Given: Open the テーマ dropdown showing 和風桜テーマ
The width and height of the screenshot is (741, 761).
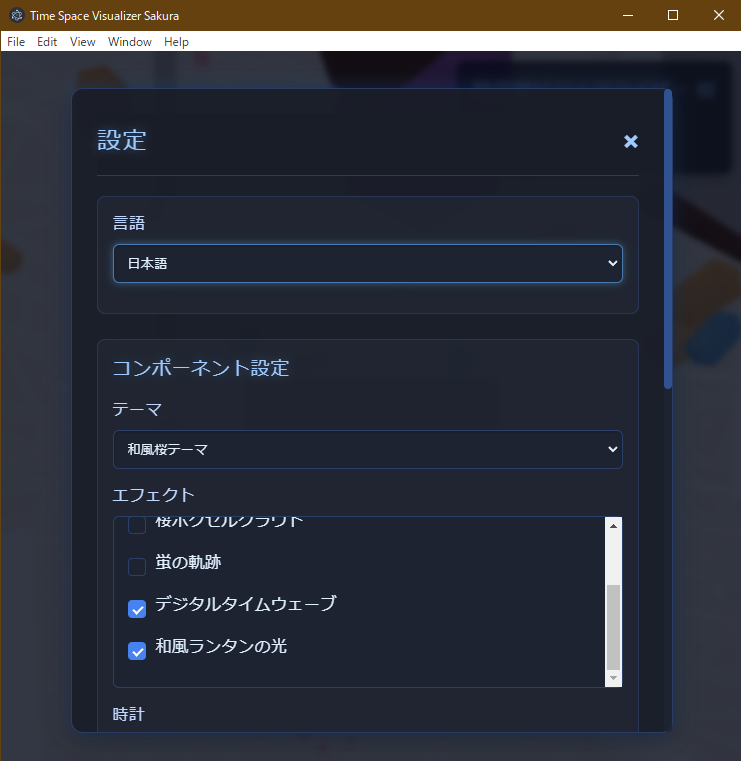Looking at the screenshot, I should [x=367, y=449].
